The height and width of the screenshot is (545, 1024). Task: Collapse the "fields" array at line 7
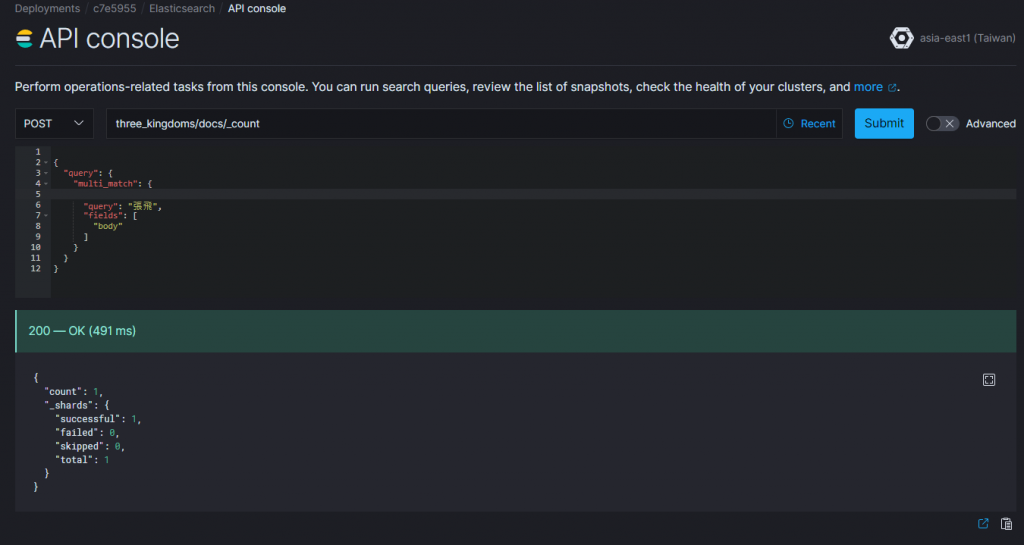(46, 216)
